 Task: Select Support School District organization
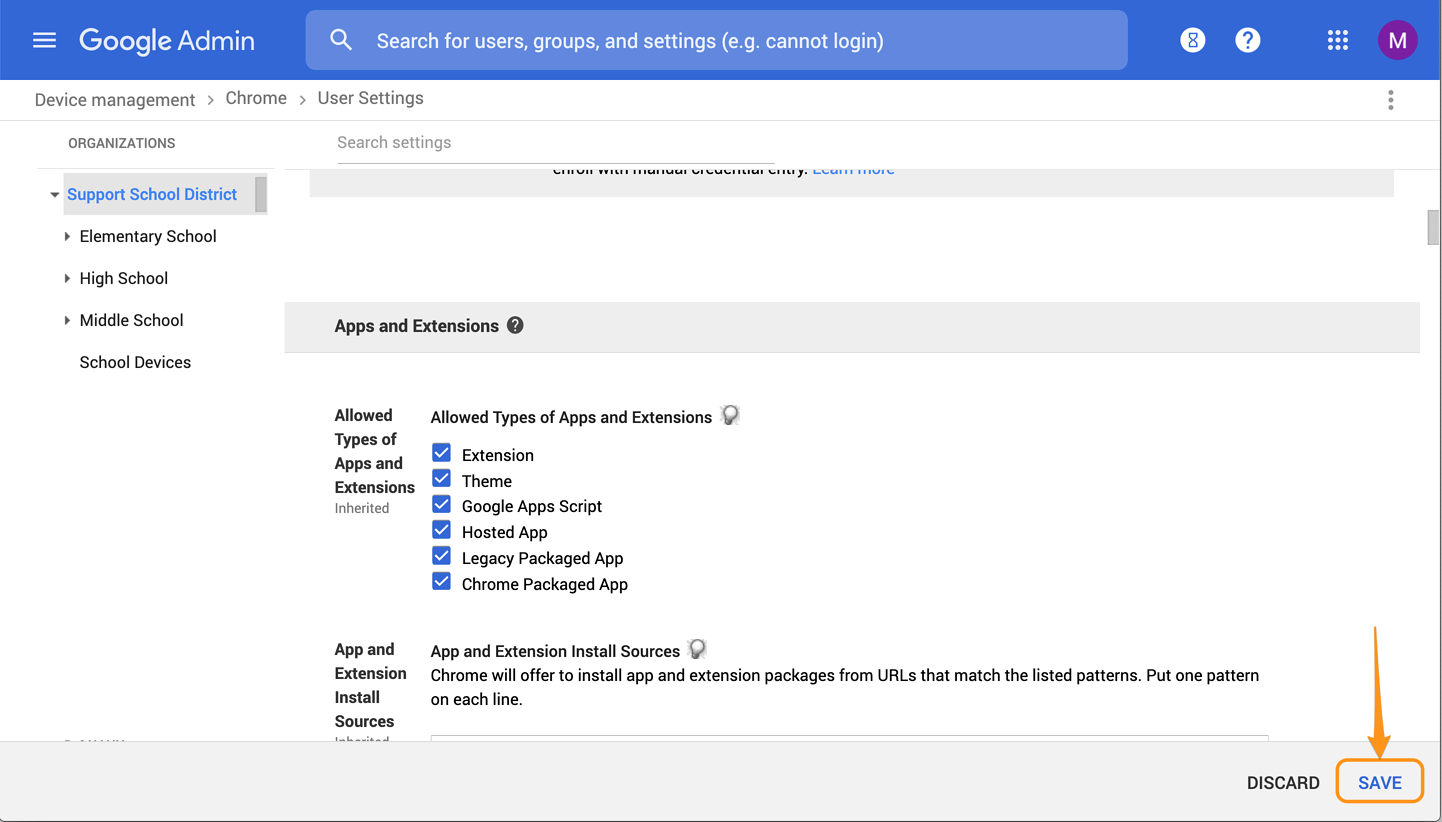152,194
